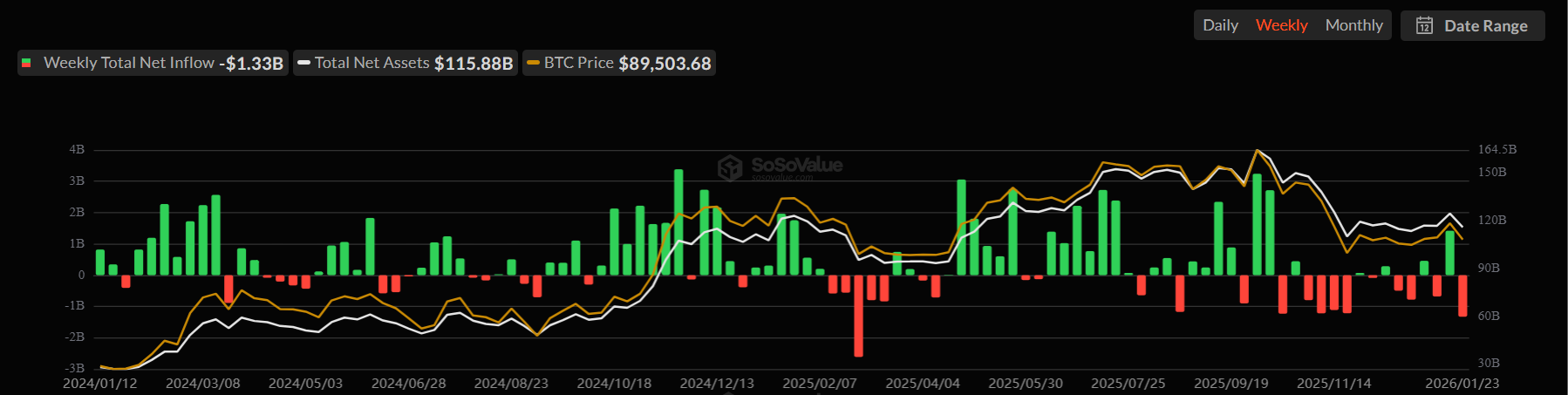Click the 2025/07/25 x-axis date label
The width and height of the screenshot is (1568, 395).
pyautogui.click(x=1128, y=383)
